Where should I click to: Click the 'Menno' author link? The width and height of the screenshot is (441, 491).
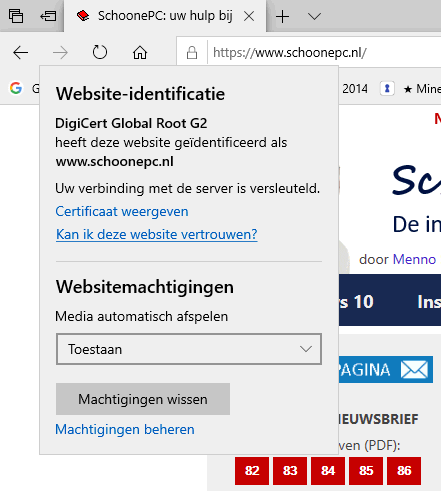pyautogui.click(x=414, y=259)
